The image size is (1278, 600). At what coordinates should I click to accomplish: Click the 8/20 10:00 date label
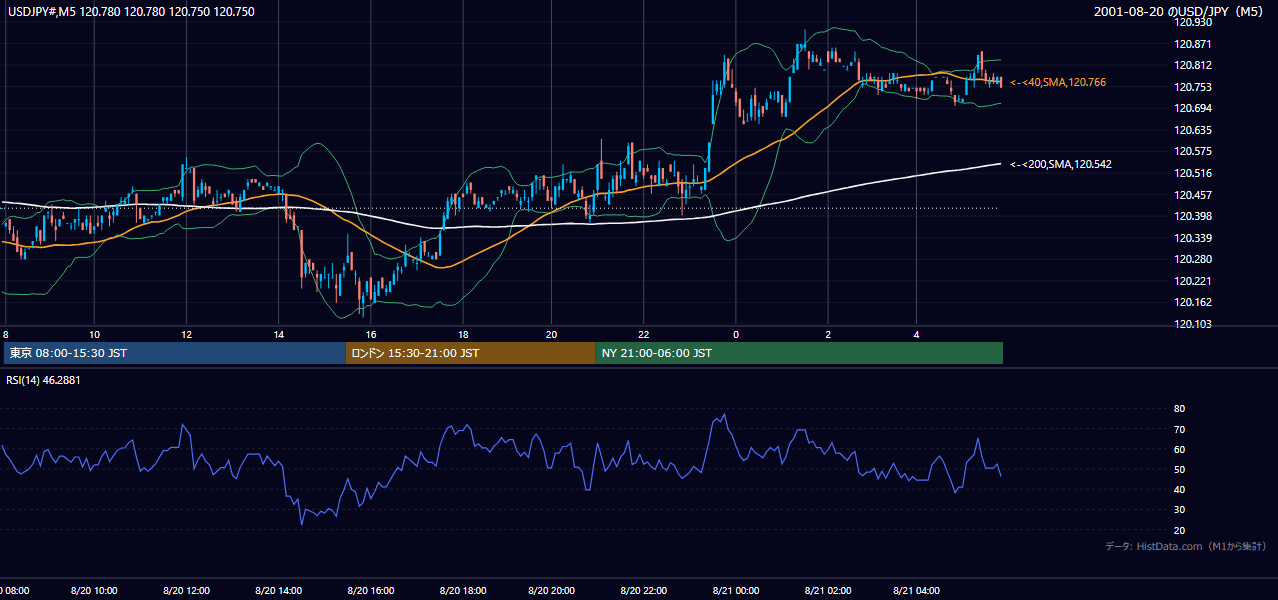[94, 590]
